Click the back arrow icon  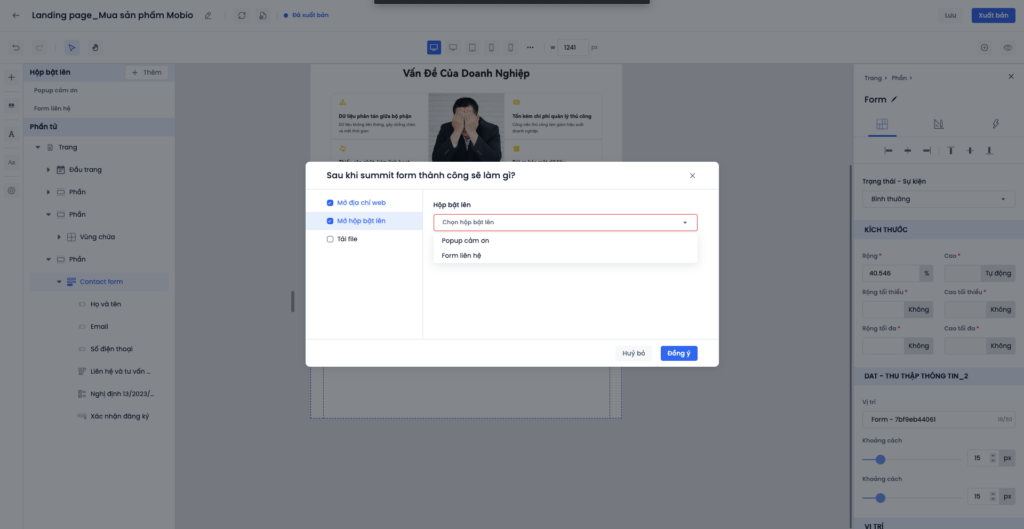[15, 15]
